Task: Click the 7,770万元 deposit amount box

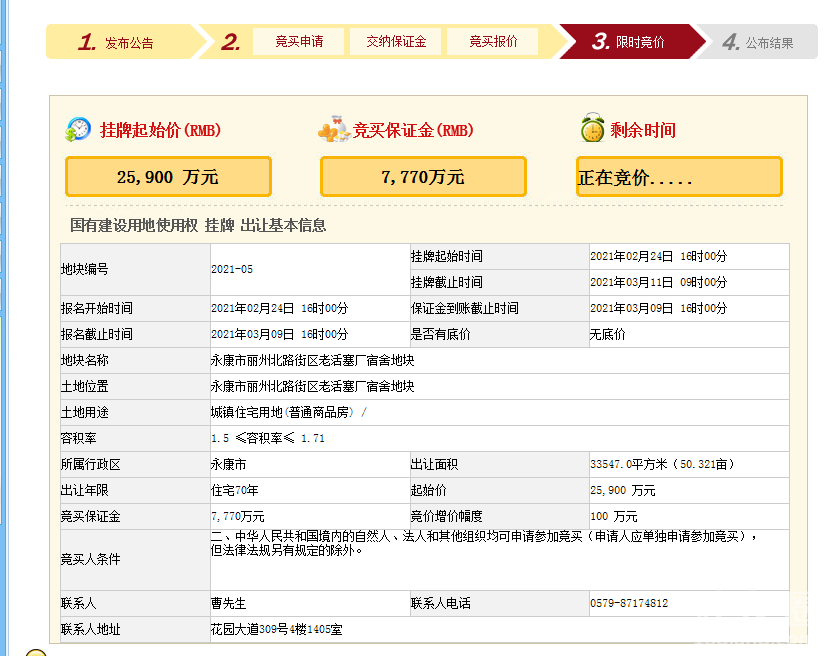Action: (x=423, y=177)
